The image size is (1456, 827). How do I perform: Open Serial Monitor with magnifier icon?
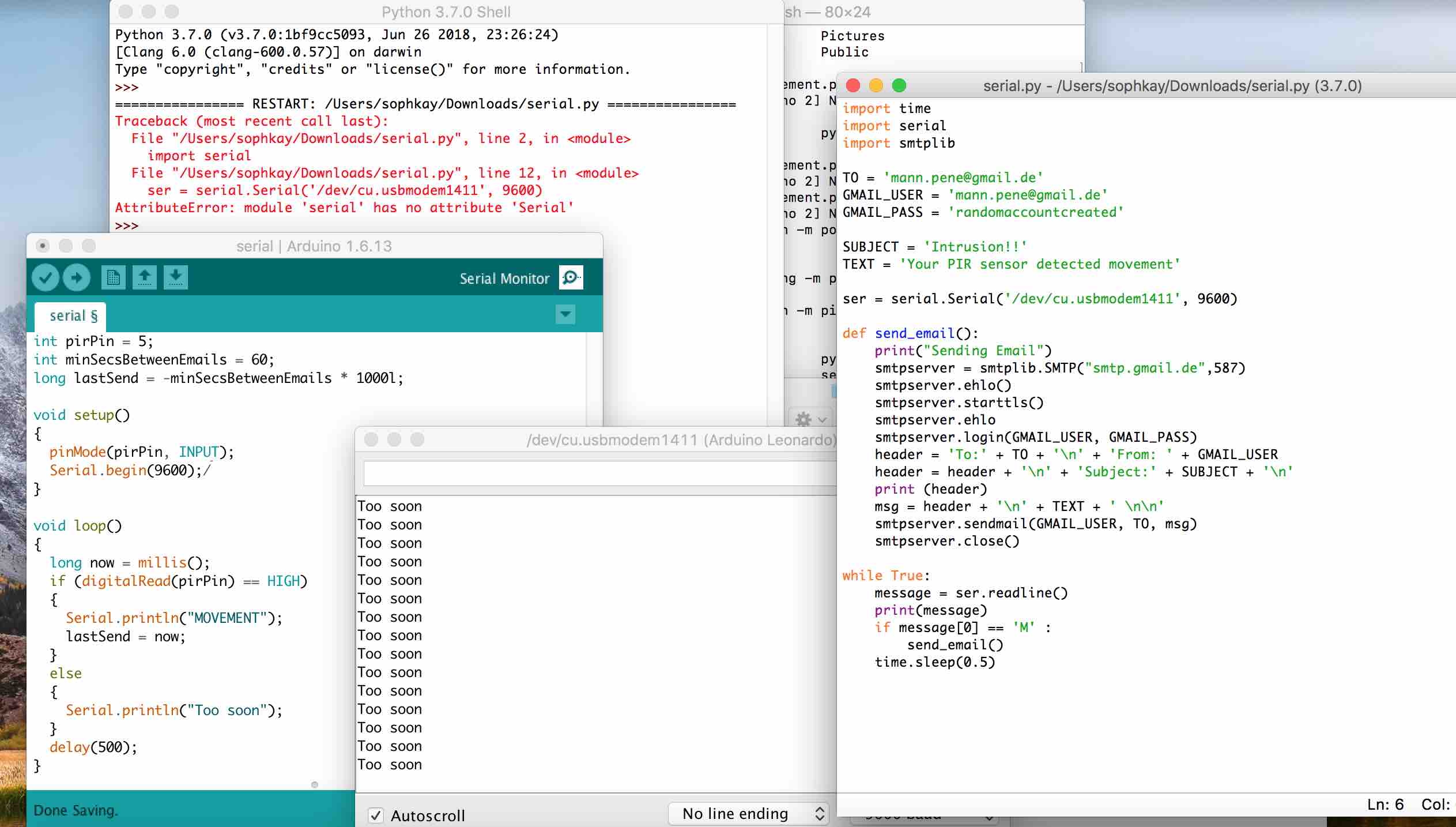point(571,278)
